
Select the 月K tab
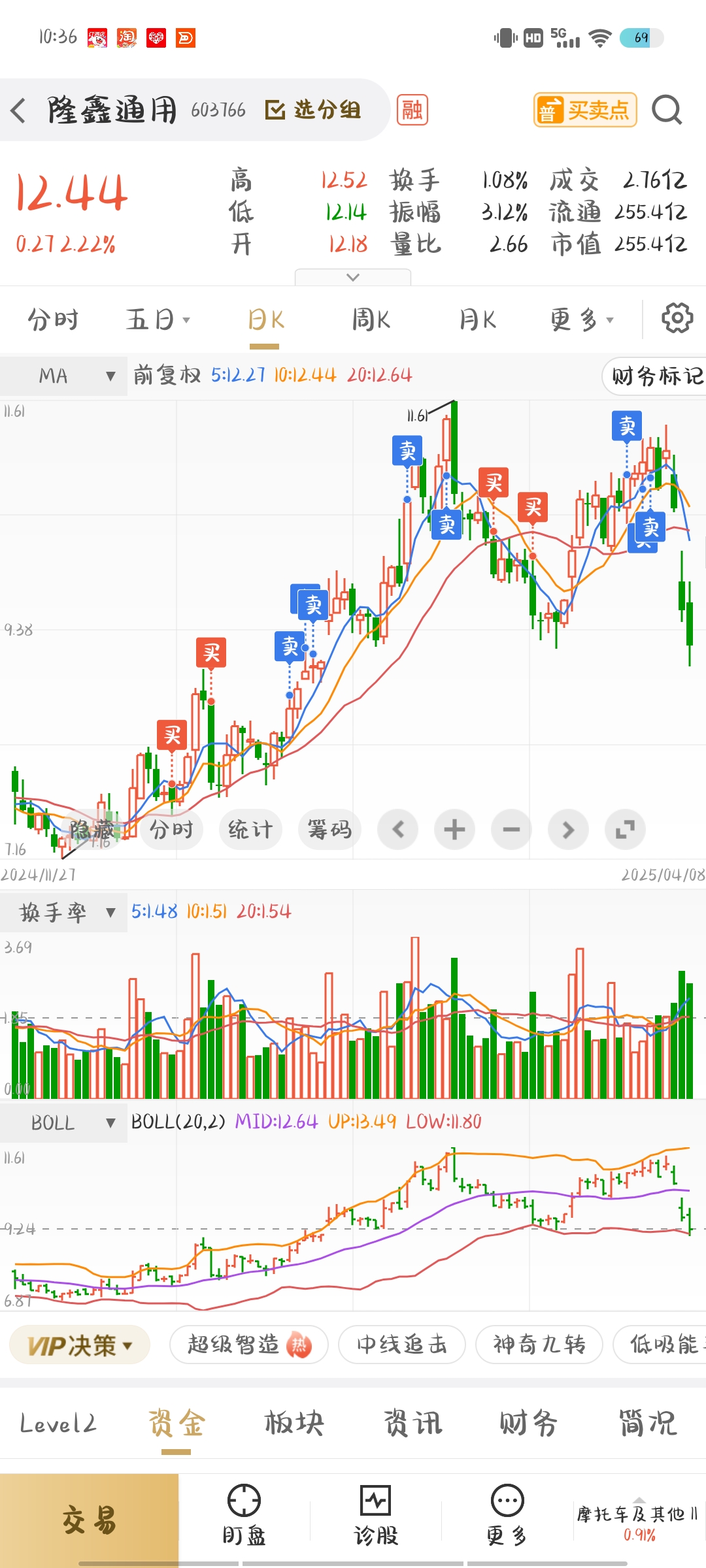pyautogui.click(x=477, y=320)
